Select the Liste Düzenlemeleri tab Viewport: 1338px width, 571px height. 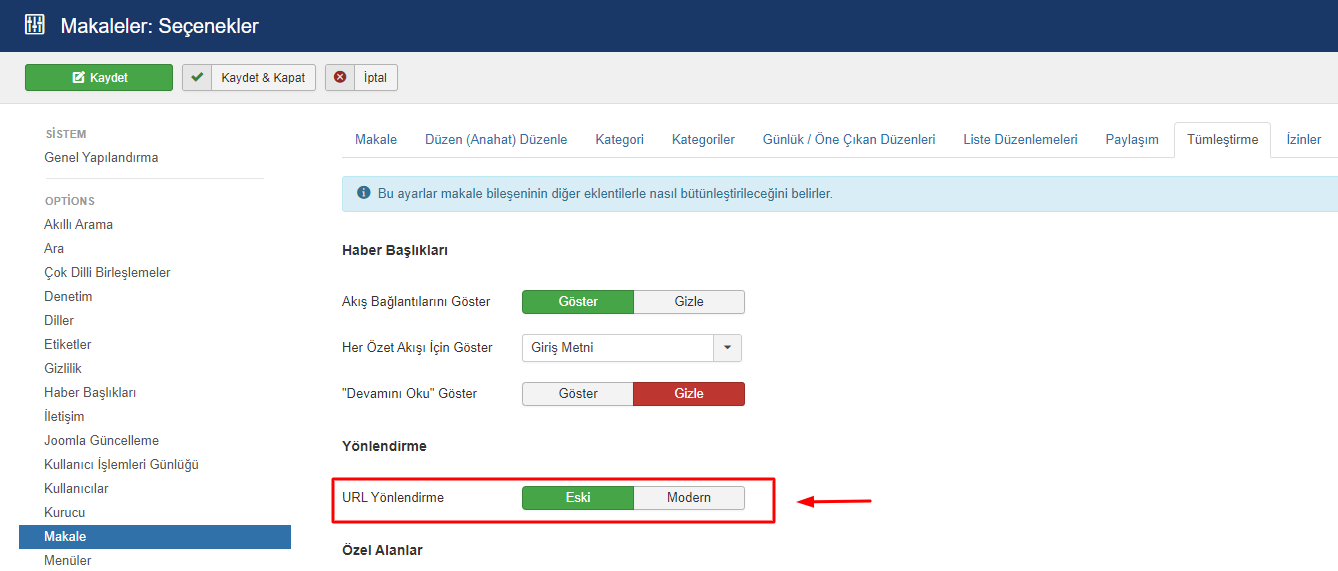[x=1020, y=140]
